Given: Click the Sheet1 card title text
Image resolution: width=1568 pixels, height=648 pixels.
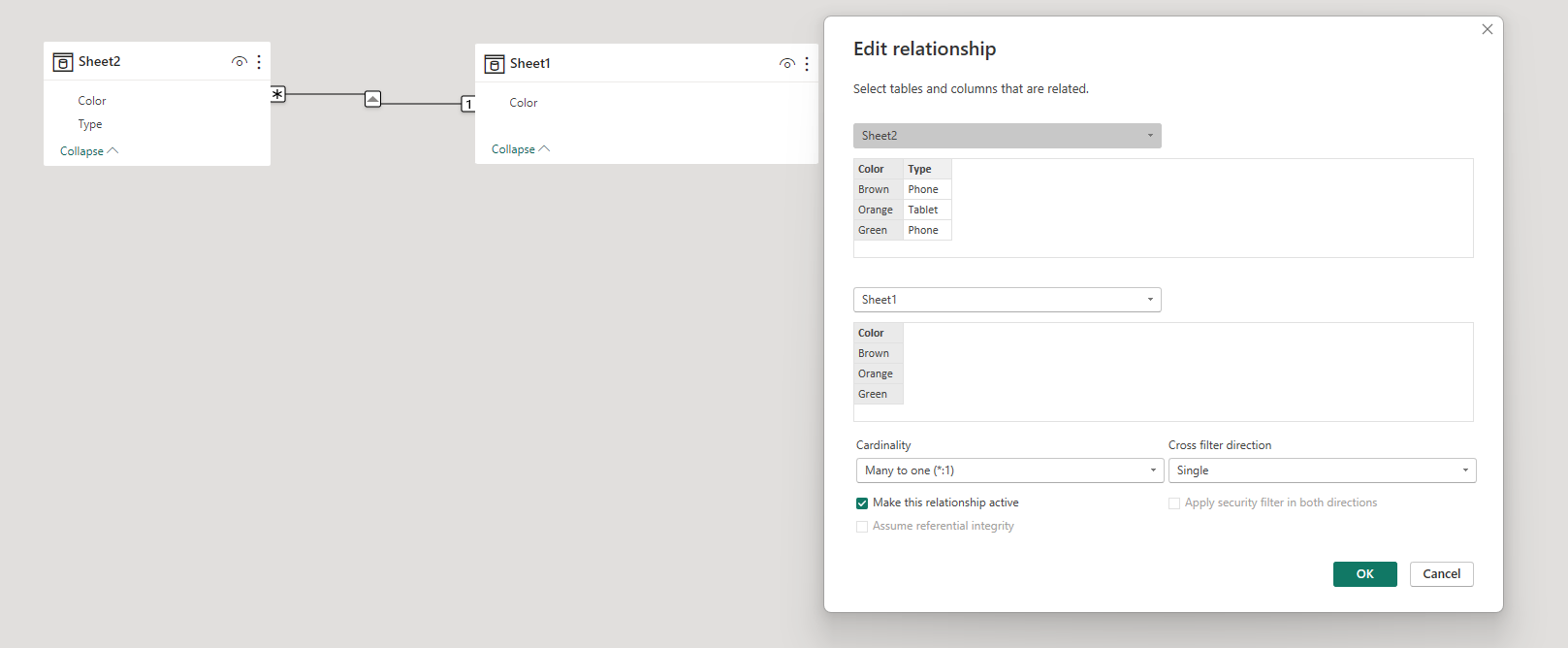Looking at the screenshot, I should (530, 64).
